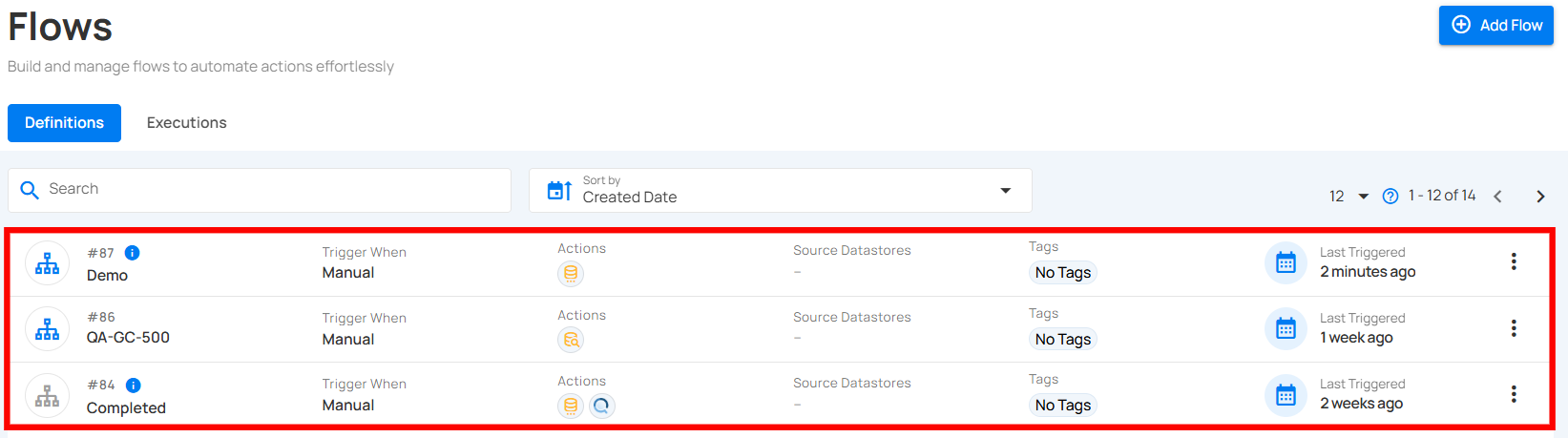The height and width of the screenshot is (438, 1568).
Task: Click the gray flow icon for Completed
Action: [x=47, y=395]
